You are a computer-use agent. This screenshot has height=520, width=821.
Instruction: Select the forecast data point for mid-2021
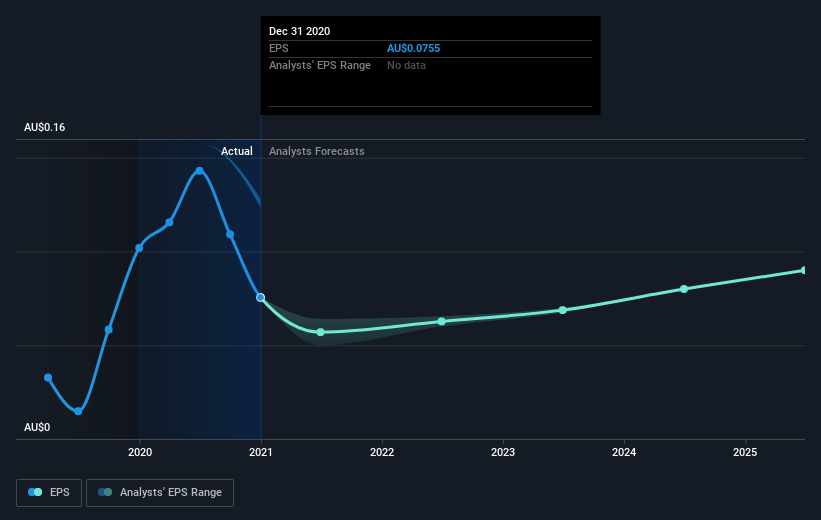coord(320,332)
